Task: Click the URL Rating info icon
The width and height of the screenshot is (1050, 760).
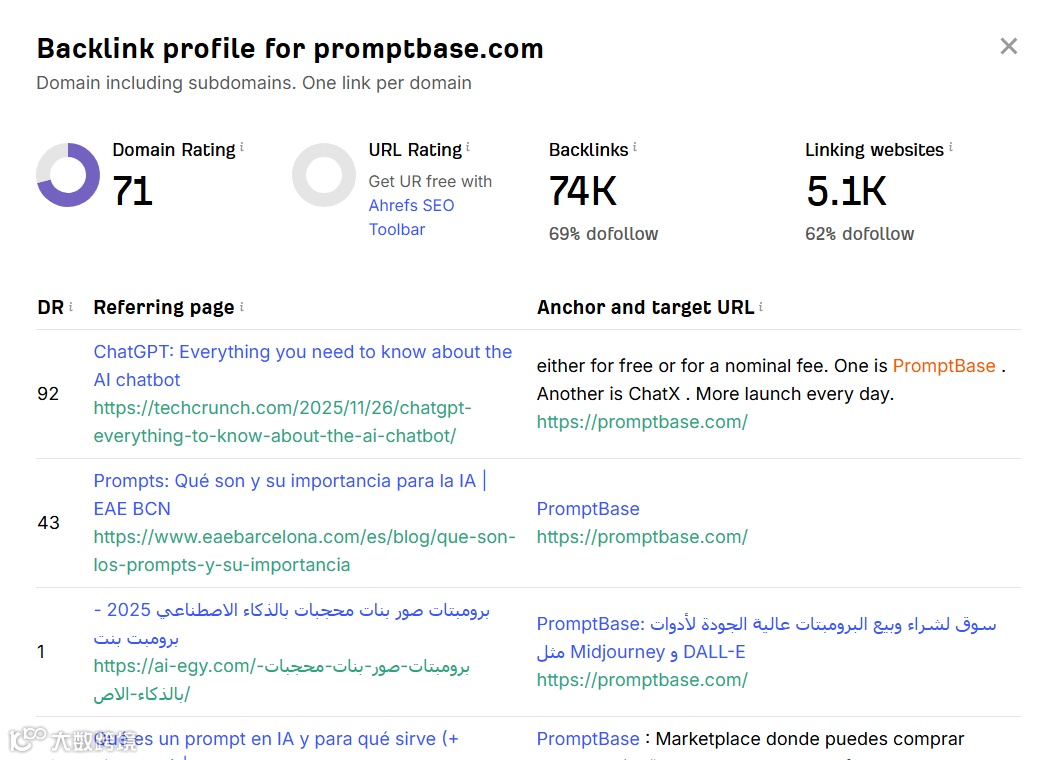Action: click(x=468, y=147)
